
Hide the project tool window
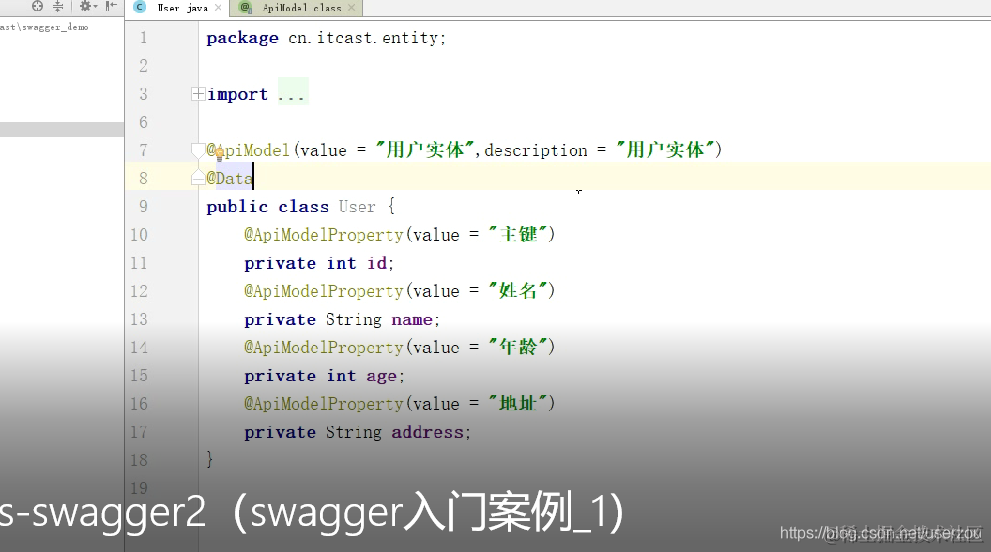pyautogui.click(x=111, y=6)
